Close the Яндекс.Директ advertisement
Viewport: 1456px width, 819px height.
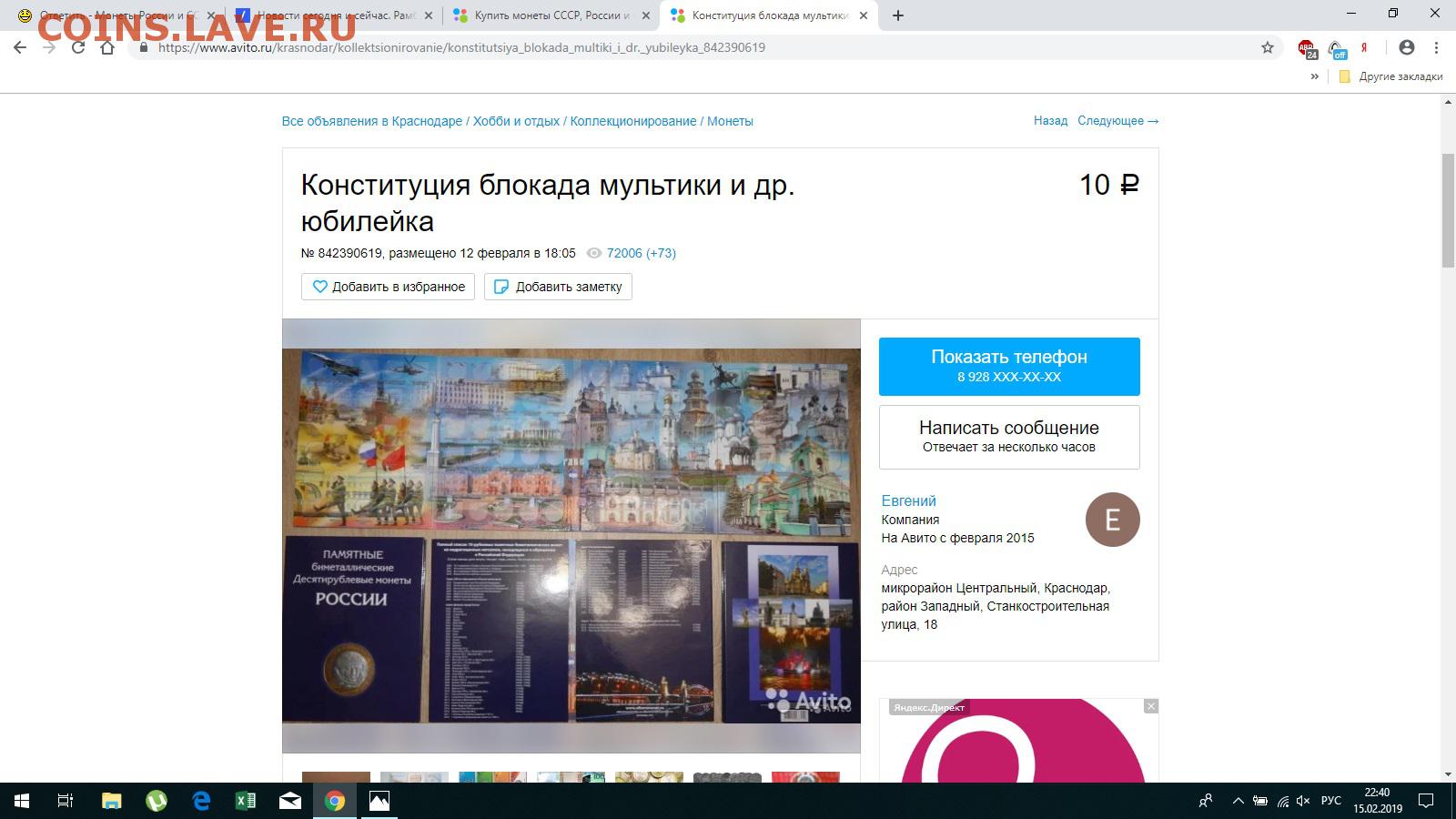1150,707
